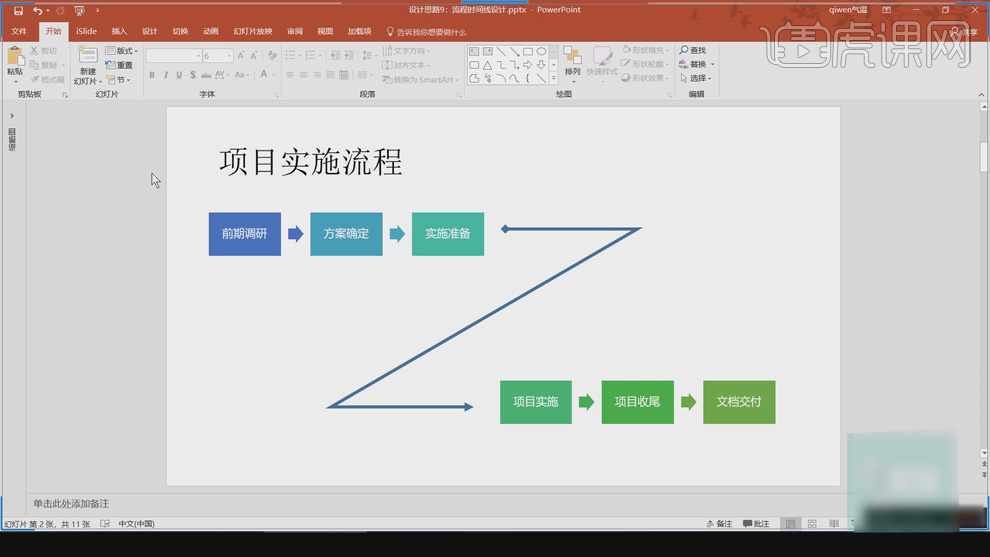Collapse the ribbon with the chevron

981,95
